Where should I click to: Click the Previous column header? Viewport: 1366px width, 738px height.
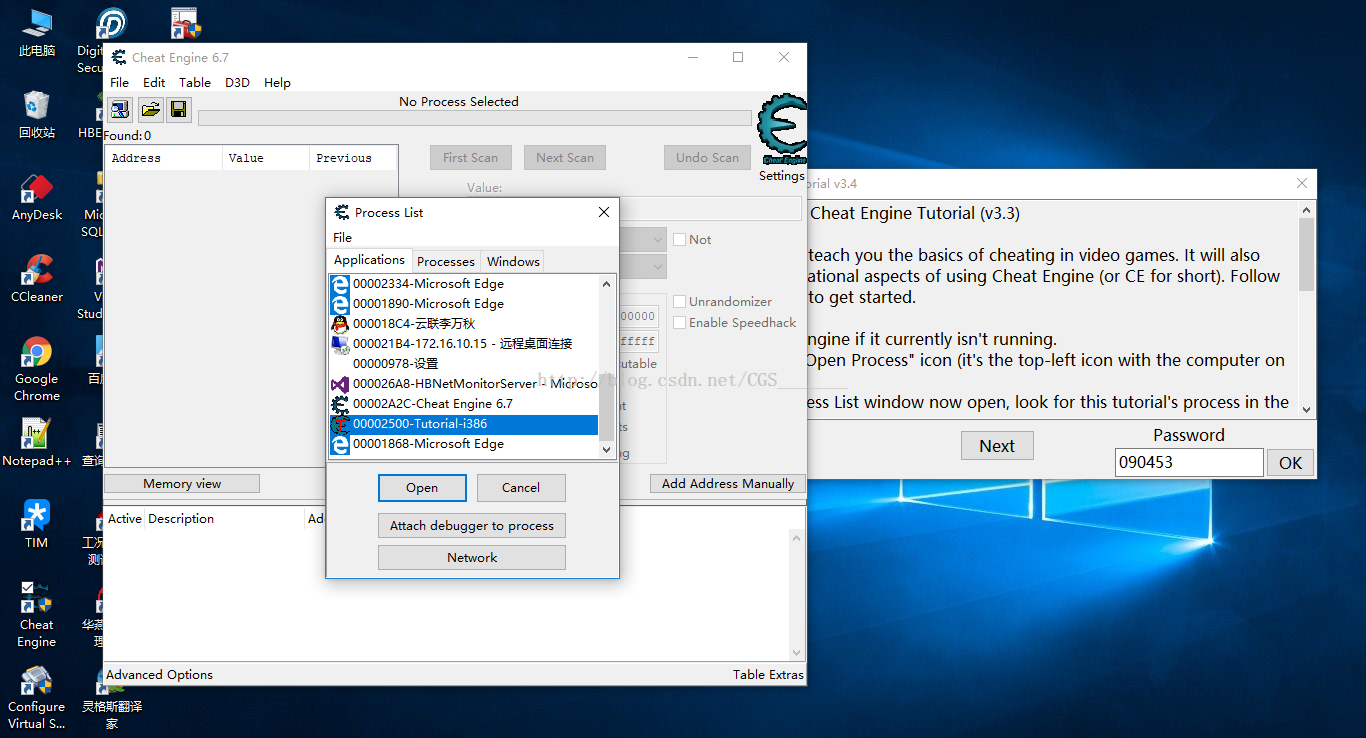tap(353, 158)
